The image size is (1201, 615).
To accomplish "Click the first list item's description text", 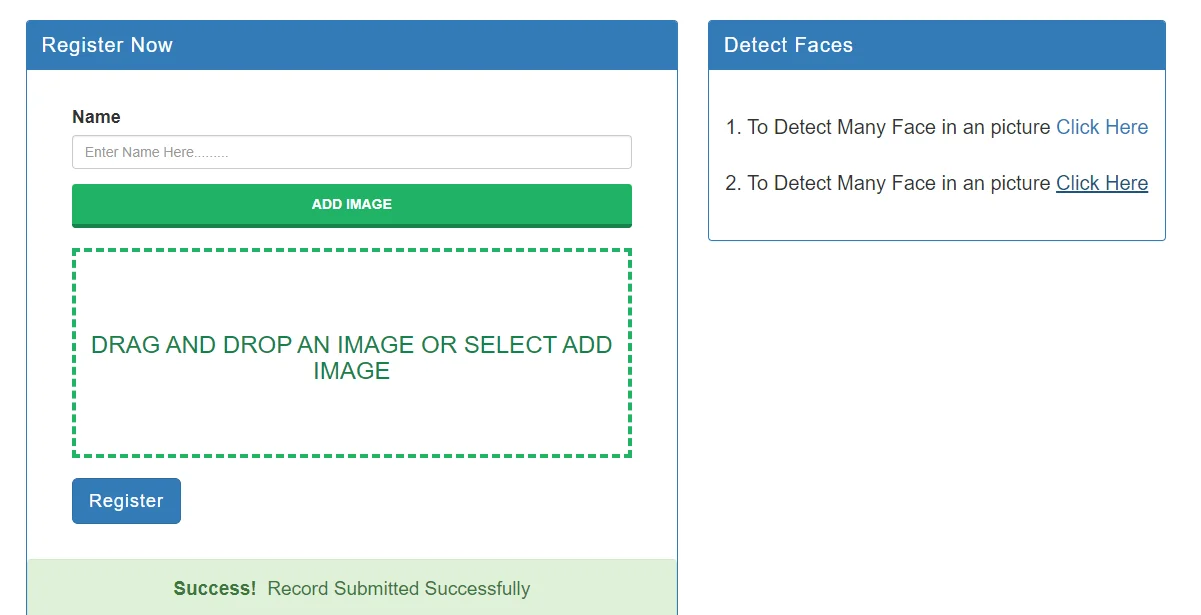I will pos(898,127).
